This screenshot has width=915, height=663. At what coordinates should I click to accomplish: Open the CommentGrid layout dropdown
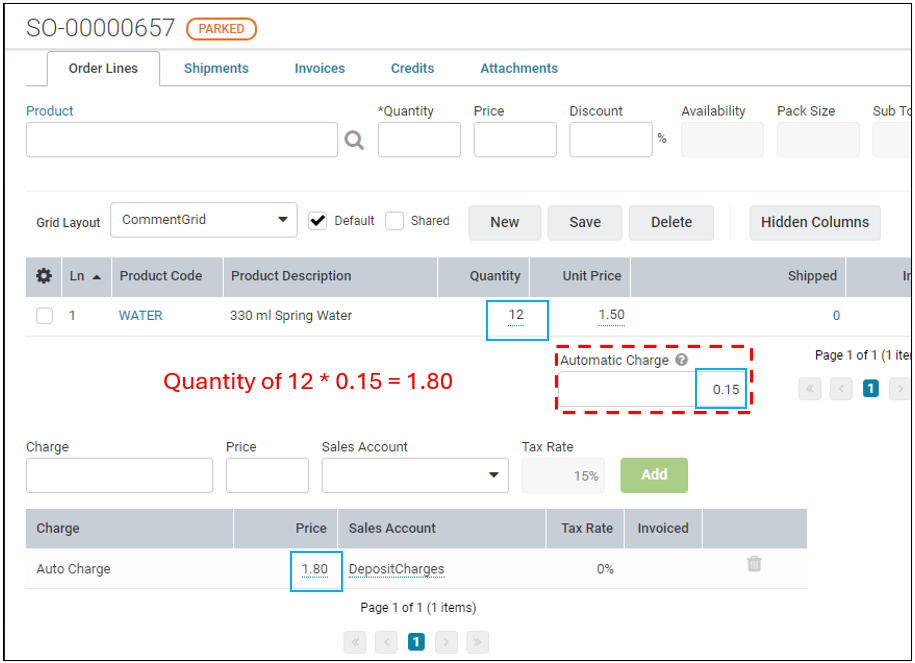pyautogui.click(x=283, y=218)
